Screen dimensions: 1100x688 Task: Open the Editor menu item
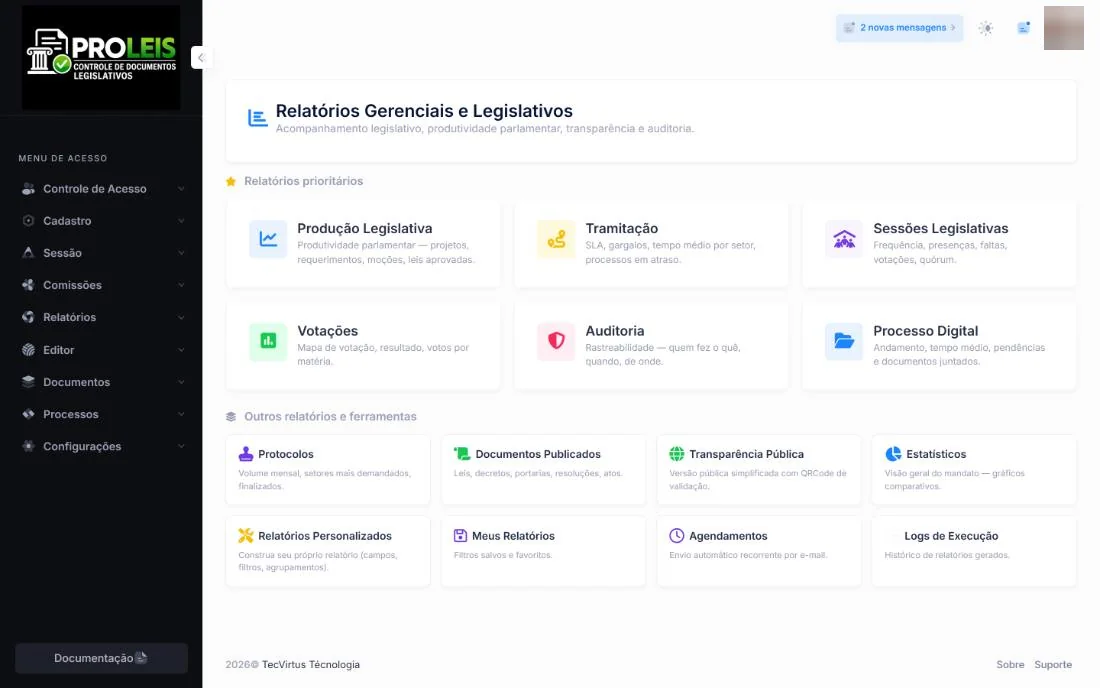click(102, 350)
